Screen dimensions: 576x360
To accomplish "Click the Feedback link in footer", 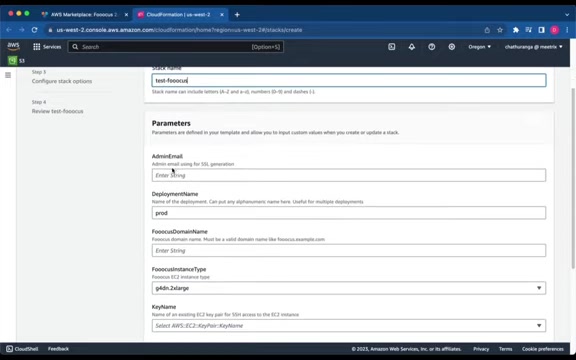I will [x=58, y=349].
